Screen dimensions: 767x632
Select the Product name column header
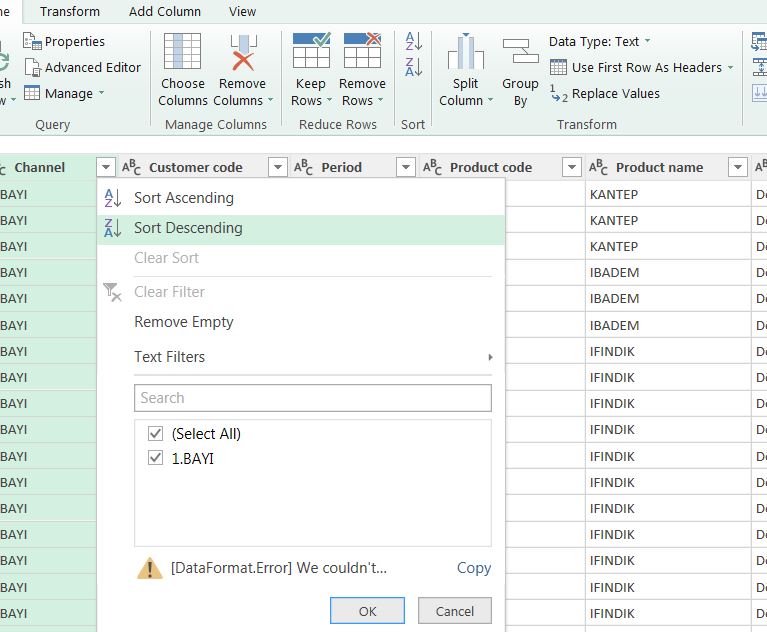click(659, 167)
